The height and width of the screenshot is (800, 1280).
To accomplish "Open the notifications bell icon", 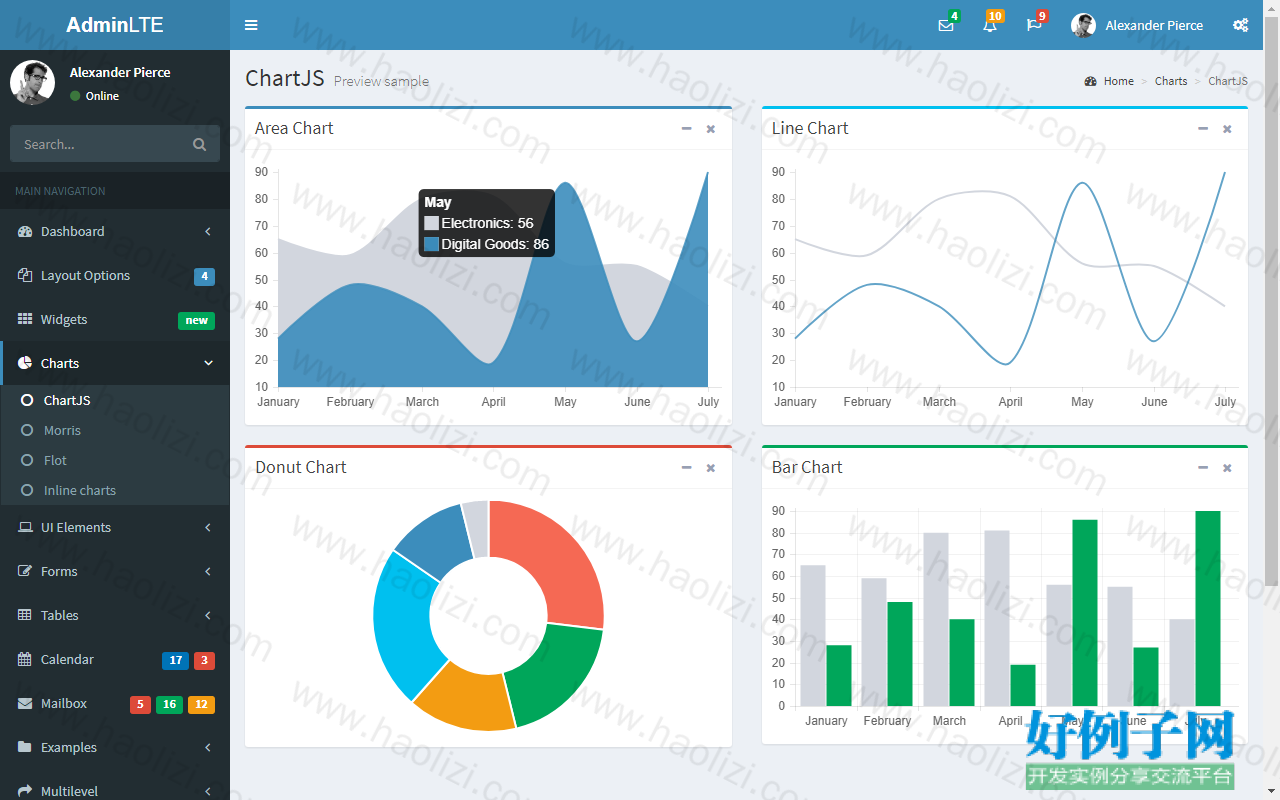I will click(x=990, y=25).
